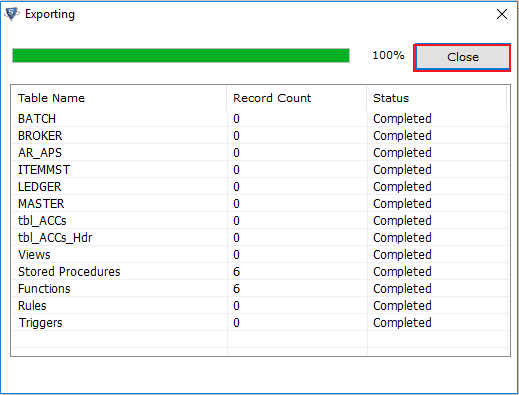Select the Views row
The height and width of the screenshot is (395, 519).
click(260, 255)
